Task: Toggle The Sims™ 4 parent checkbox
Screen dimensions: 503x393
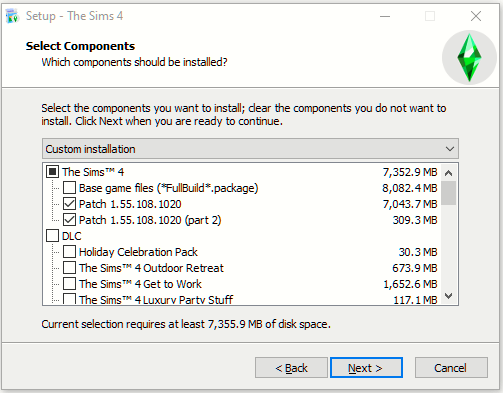Action: (x=52, y=172)
